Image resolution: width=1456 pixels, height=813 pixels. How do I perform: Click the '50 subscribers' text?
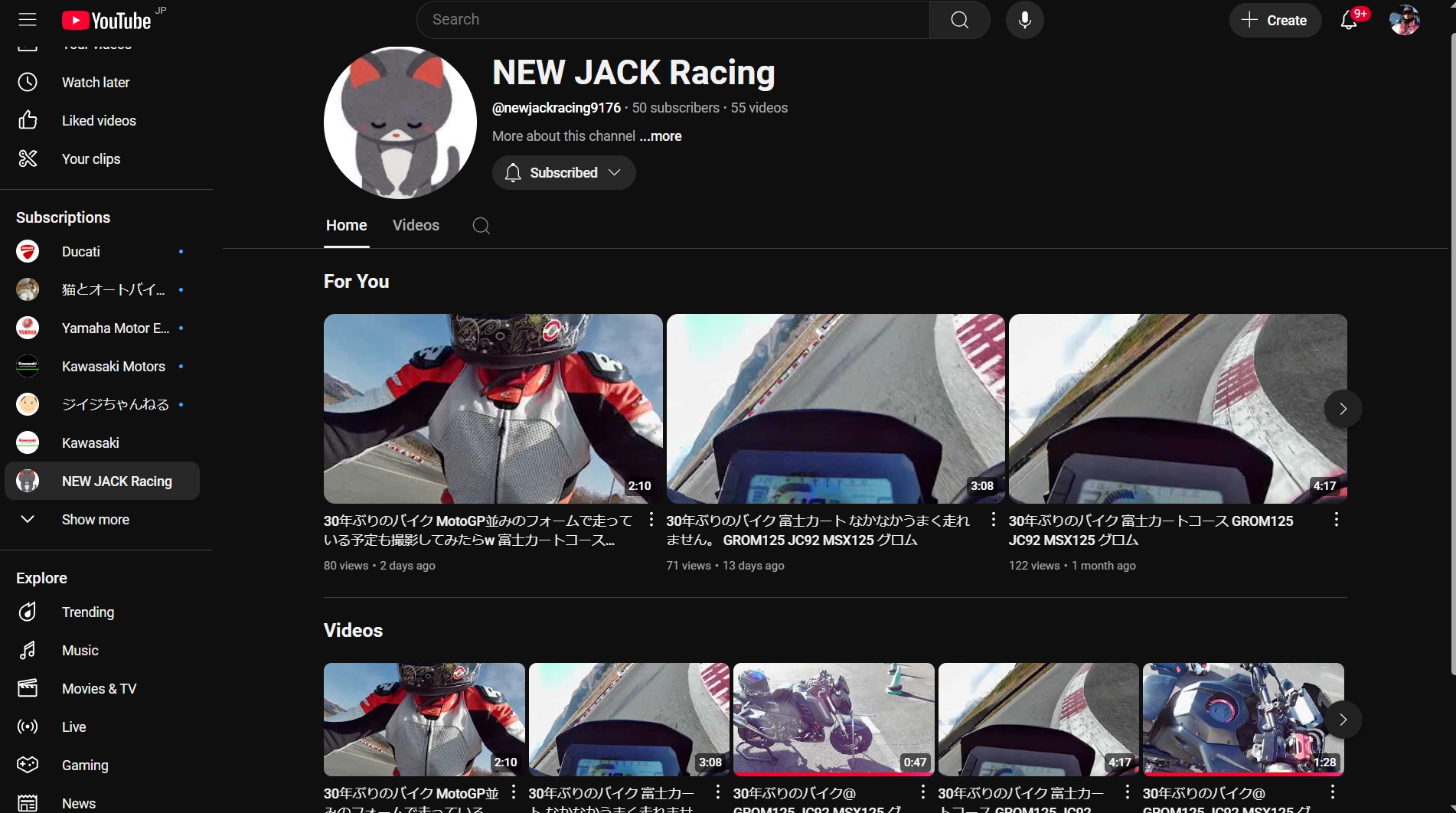click(676, 108)
